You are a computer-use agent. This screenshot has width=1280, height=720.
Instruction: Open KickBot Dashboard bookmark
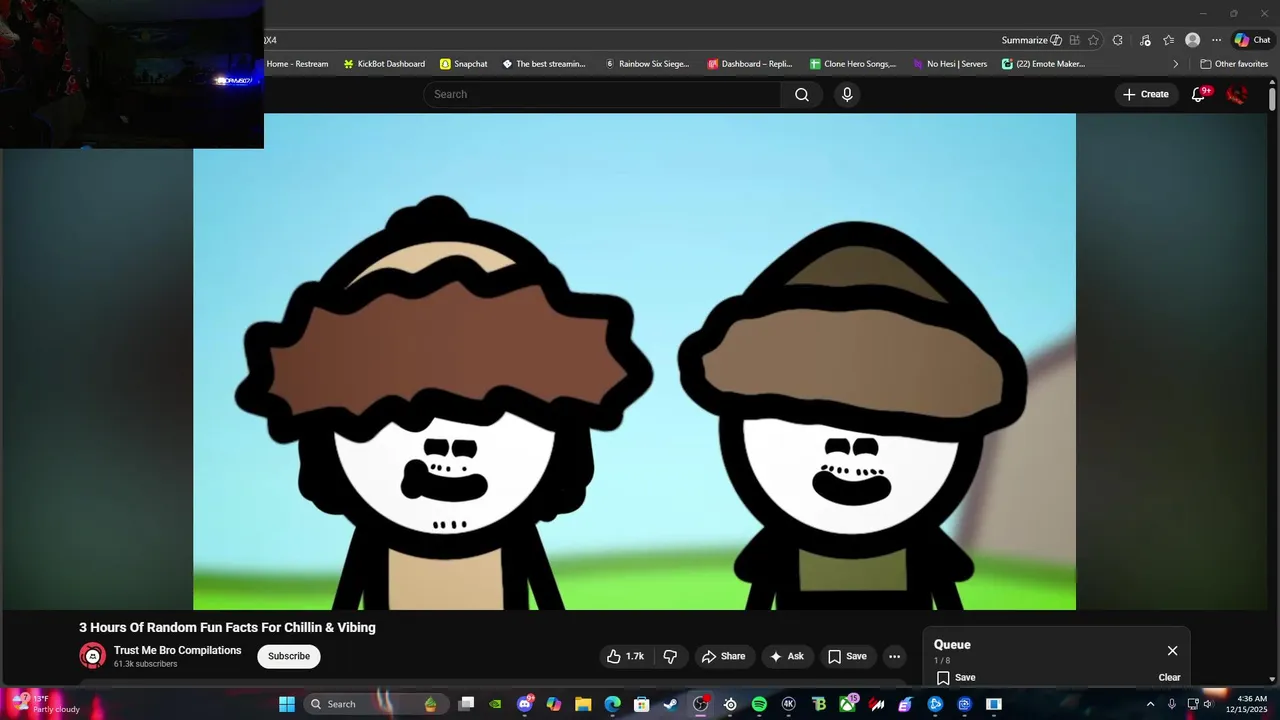point(384,64)
